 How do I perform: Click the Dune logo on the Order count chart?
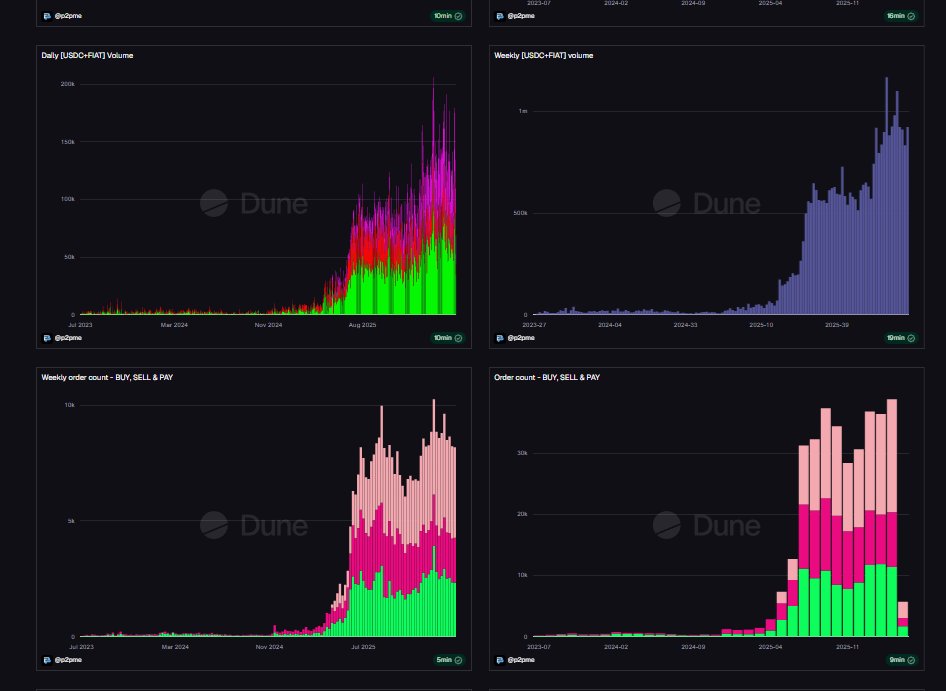tap(706, 525)
